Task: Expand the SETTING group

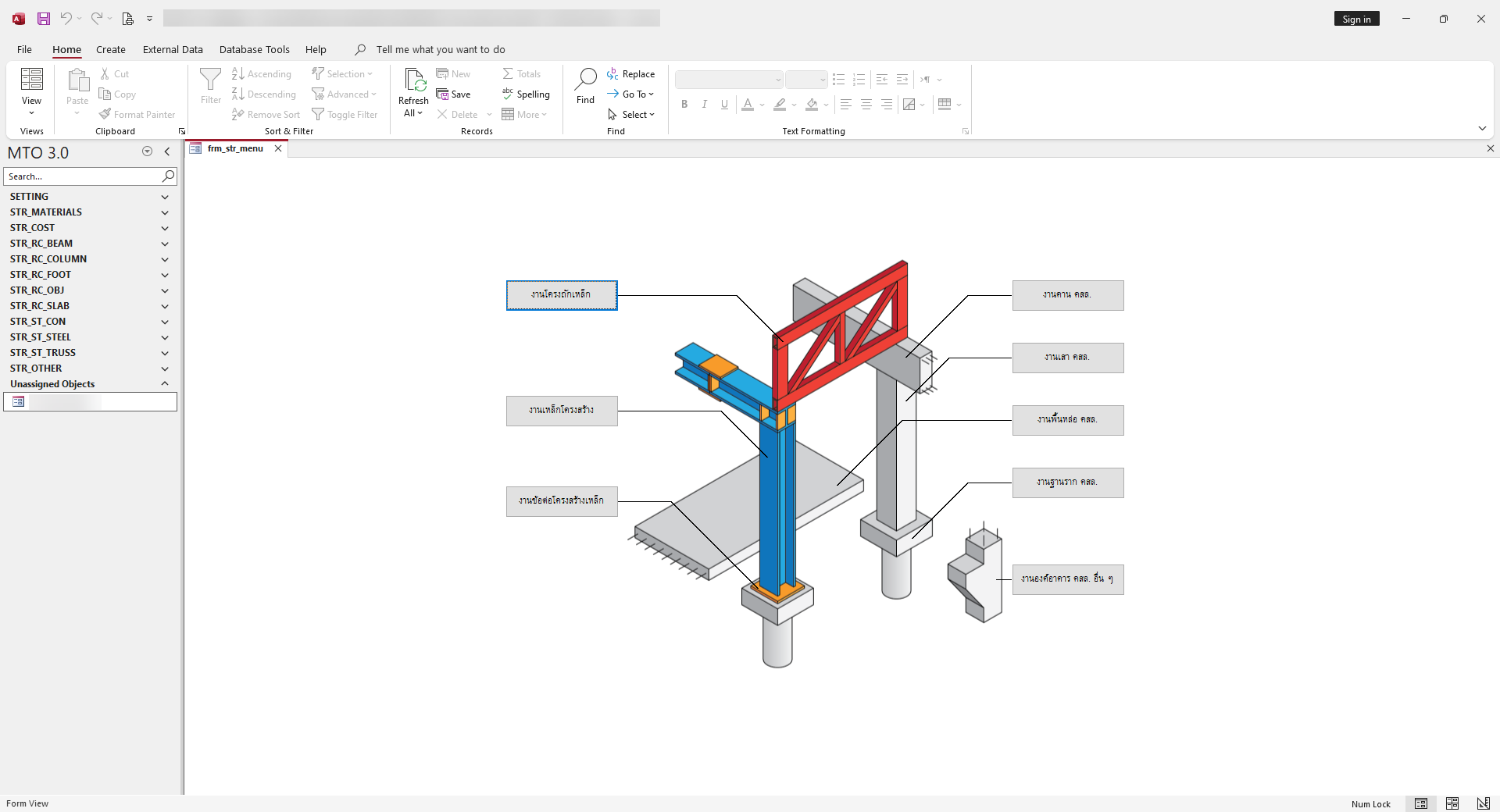Action: [x=165, y=197]
